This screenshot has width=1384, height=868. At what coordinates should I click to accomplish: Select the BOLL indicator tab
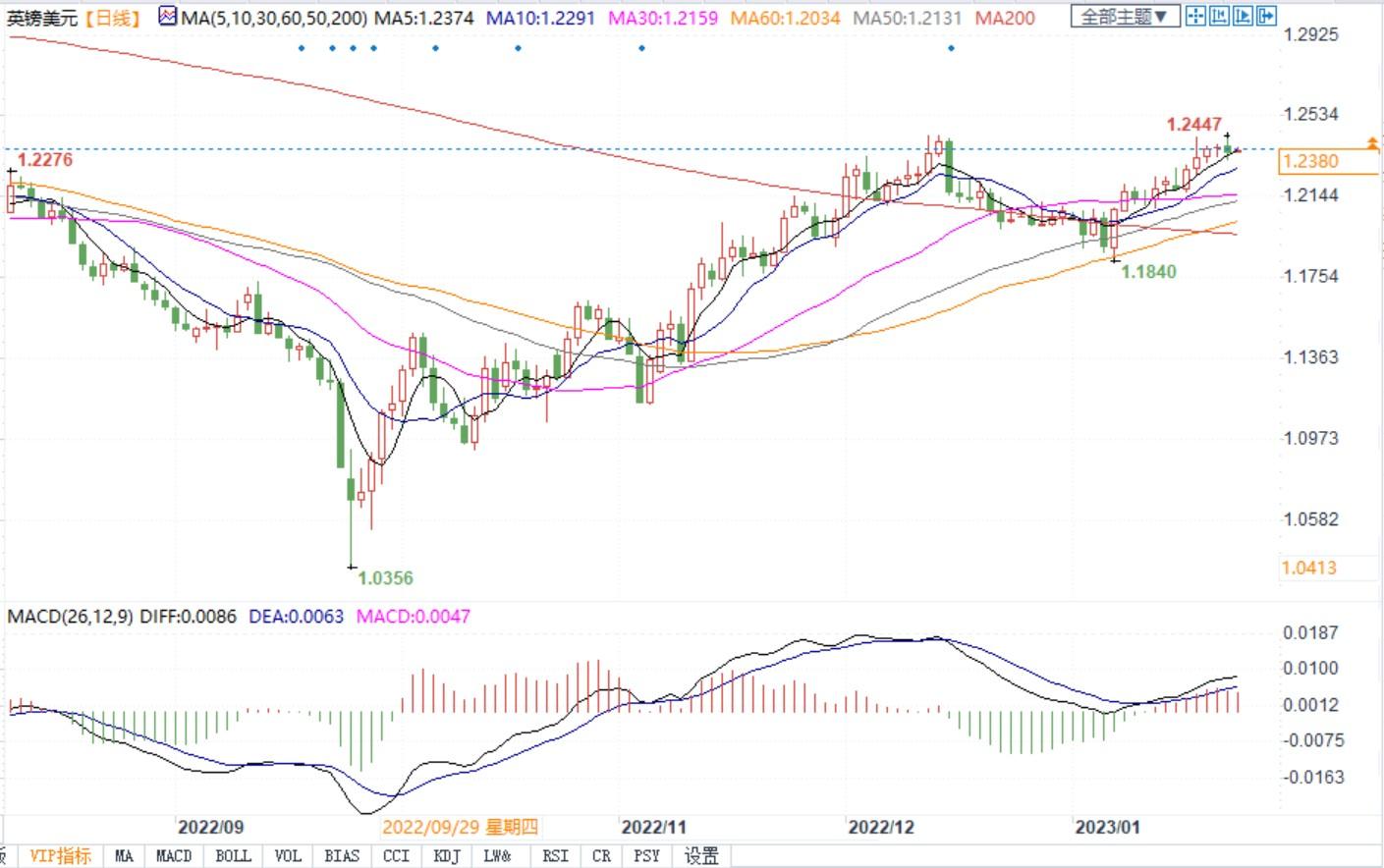[x=233, y=856]
